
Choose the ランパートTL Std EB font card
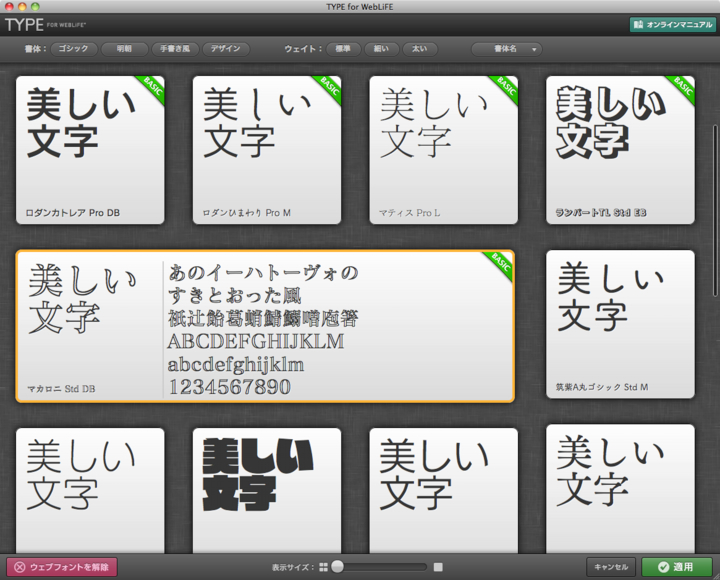click(620, 150)
